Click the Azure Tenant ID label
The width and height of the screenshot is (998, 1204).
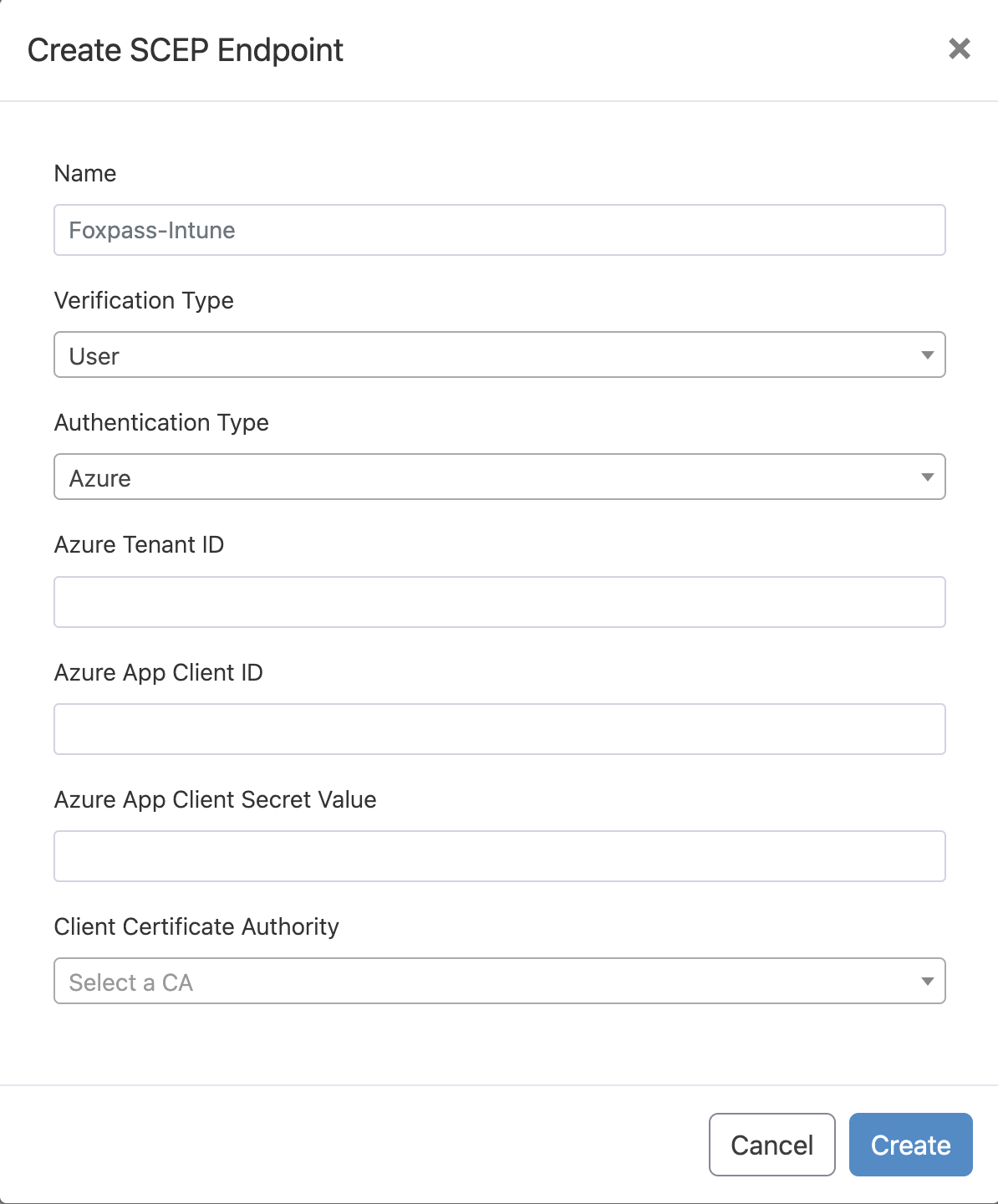click(x=139, y=544)
